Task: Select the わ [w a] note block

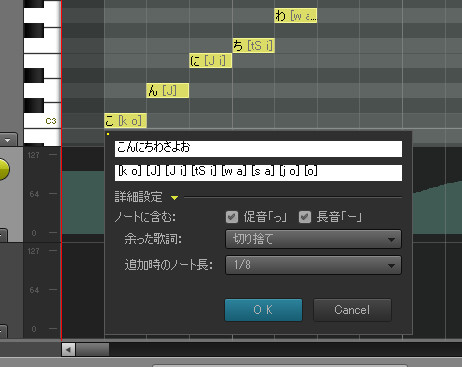Action: tap(296, 15)
